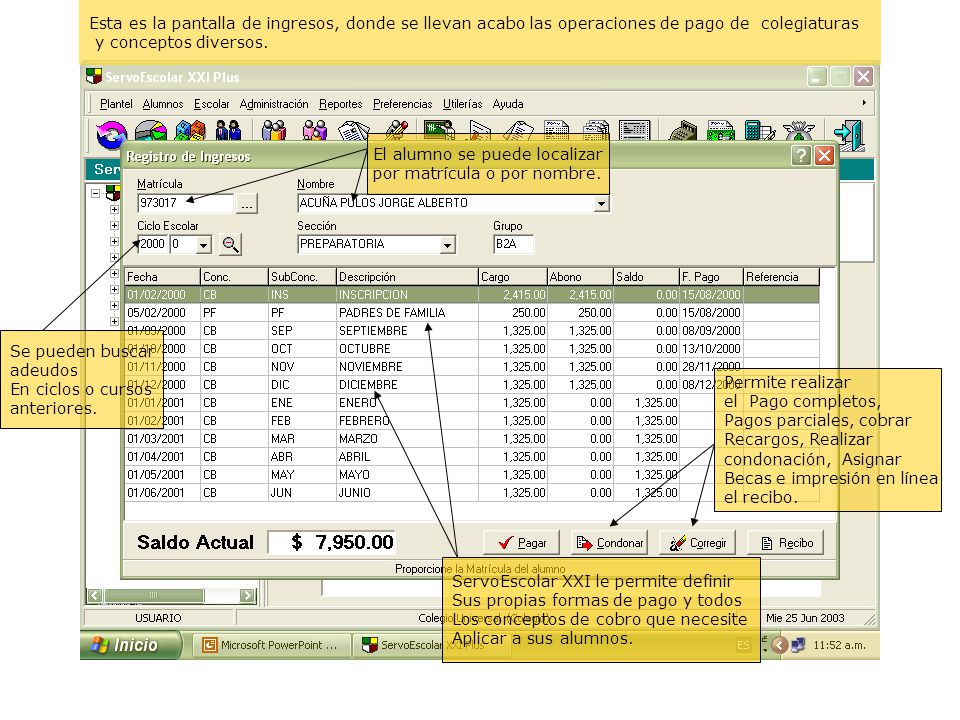Screen dimensions: 960x720
Task: Click the Referencia column header
Action: click(x=781, y=277)
